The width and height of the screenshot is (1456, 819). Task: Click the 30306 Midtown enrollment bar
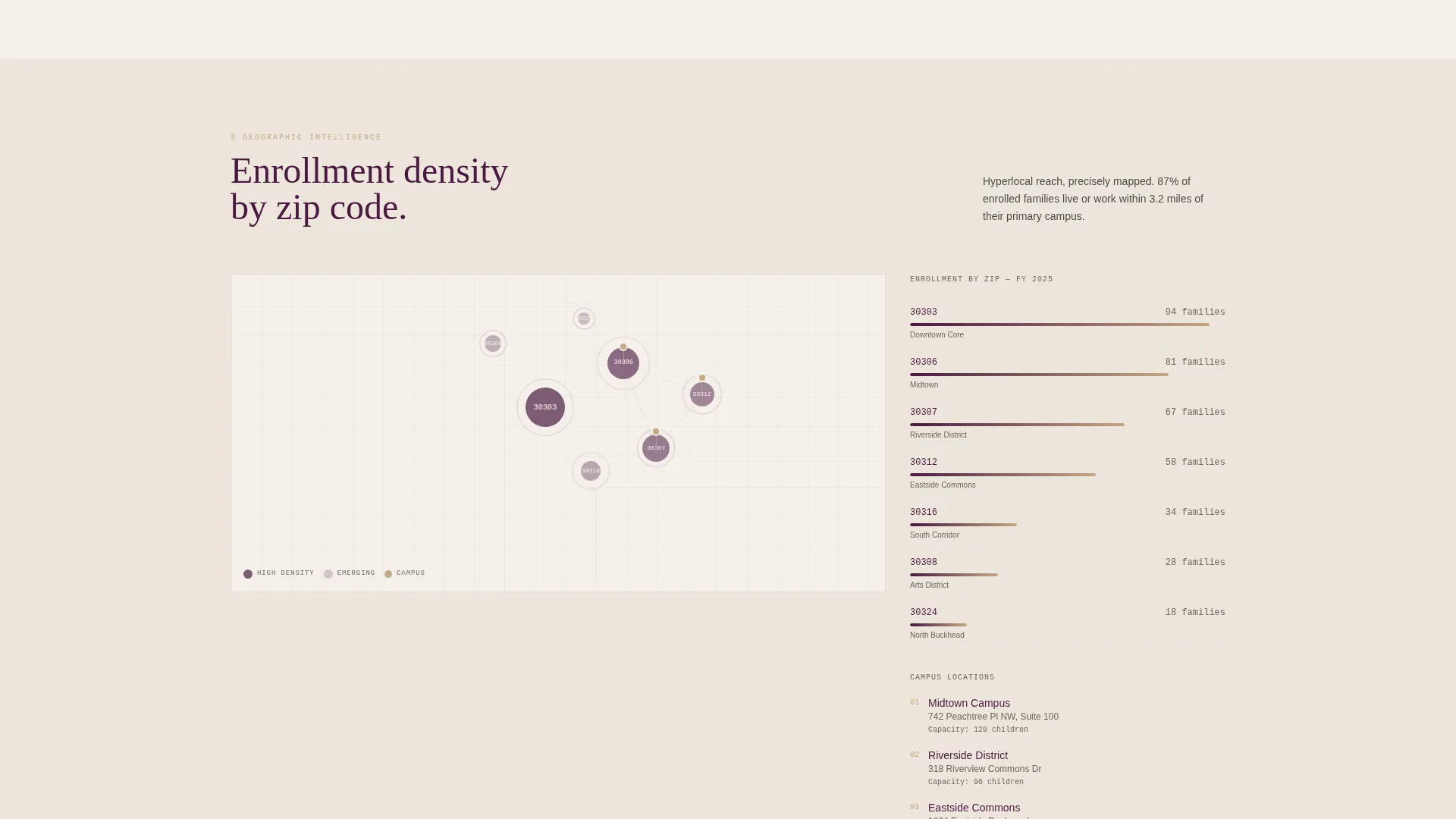(1039, 375)
